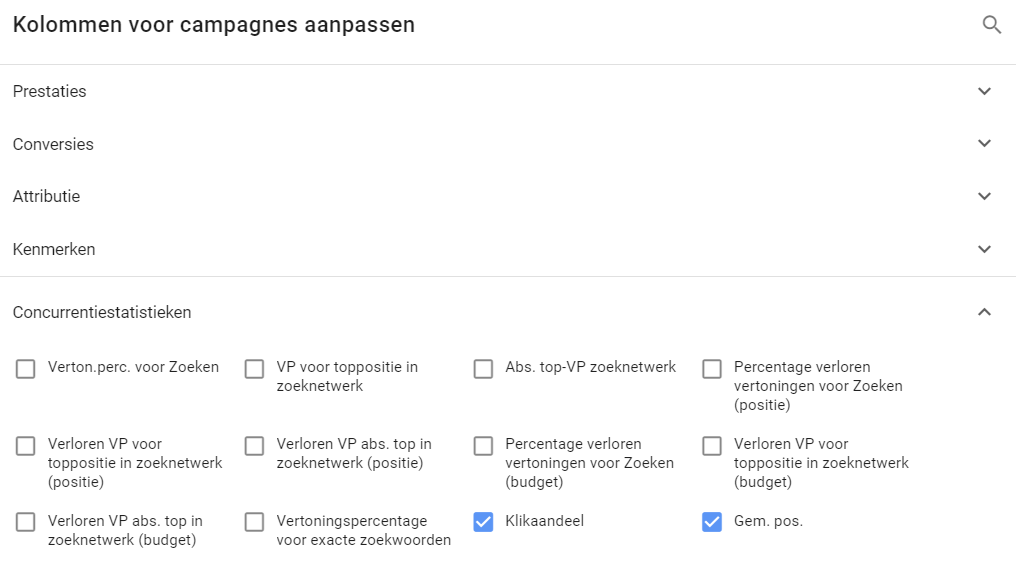The image size is (1016, 570).
Task: Expand the Attributie section
Action: coord(984,196)
